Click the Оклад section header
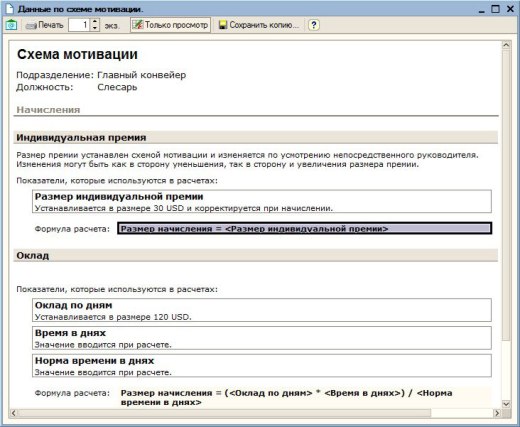 [x=256, y=256]
